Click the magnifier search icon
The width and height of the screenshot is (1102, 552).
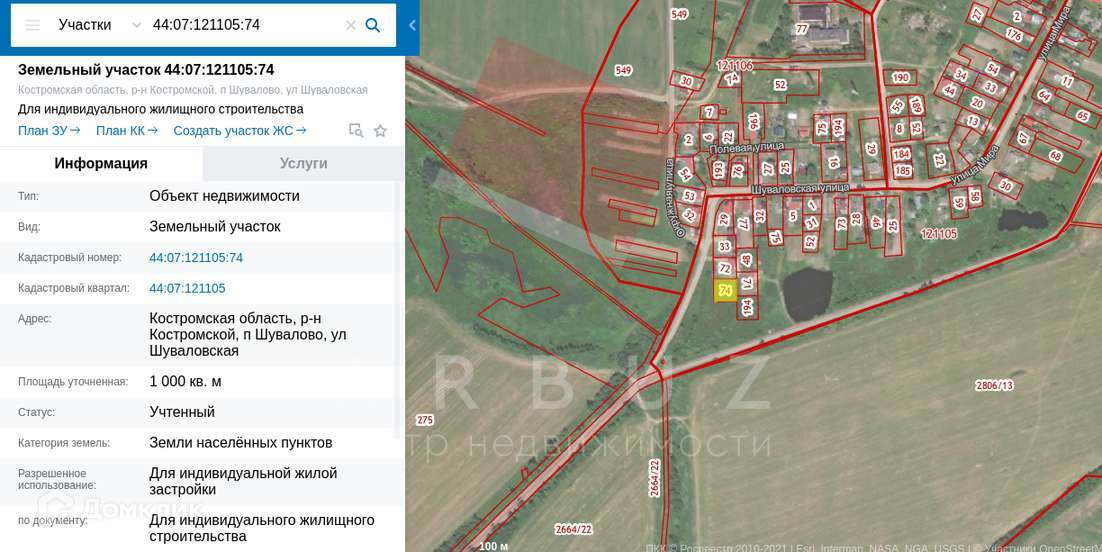pyautogui.click(x=373, y=25)
